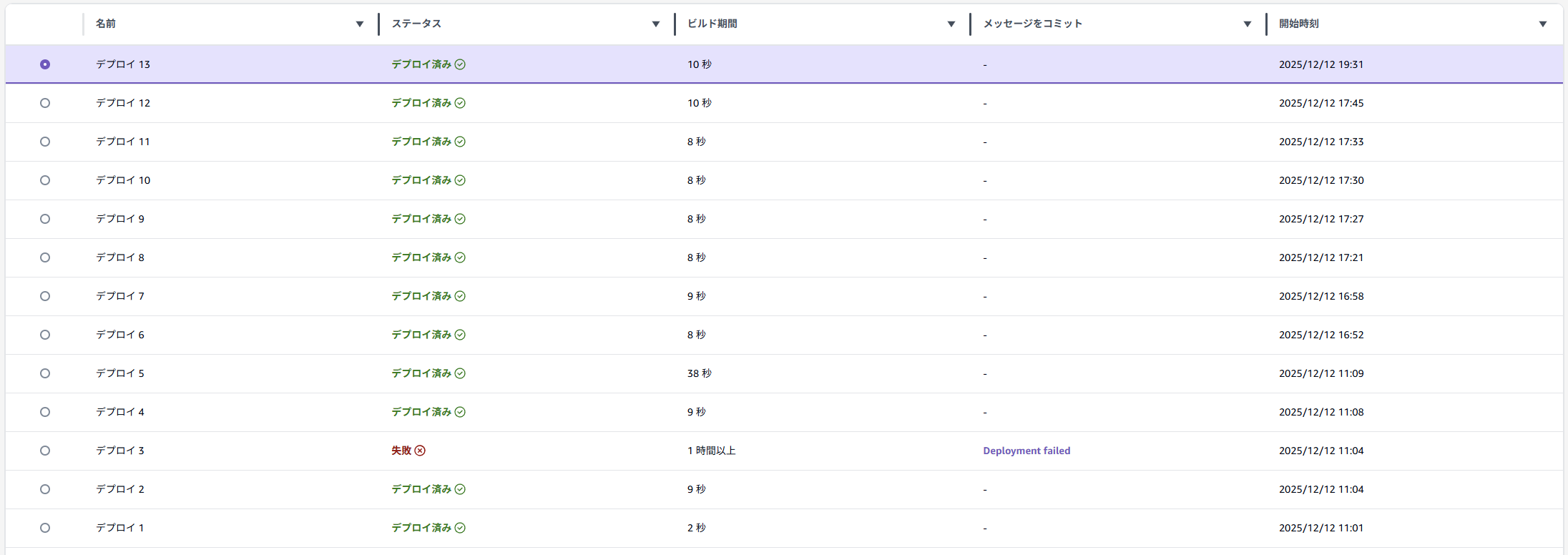Open the 名前 column sort dropdown arrow
The height and width of the screenshot is (555, 1568).
tap(360, 24)
